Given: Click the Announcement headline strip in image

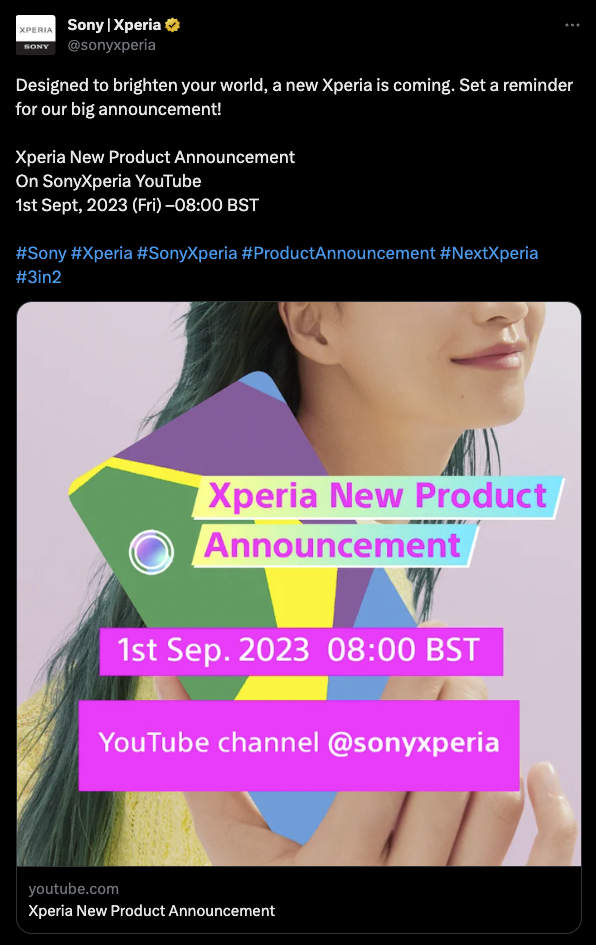Looking at the screenshot, I should (334, 545).
